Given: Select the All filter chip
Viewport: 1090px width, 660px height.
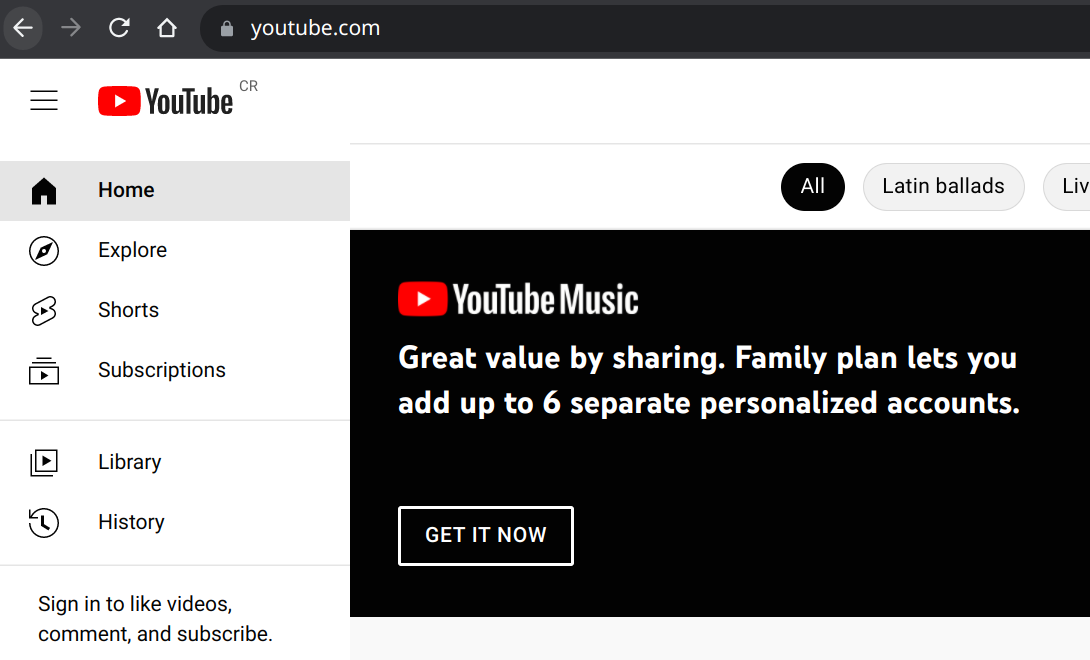Looking at the screenshot, I should coord(813,186).
